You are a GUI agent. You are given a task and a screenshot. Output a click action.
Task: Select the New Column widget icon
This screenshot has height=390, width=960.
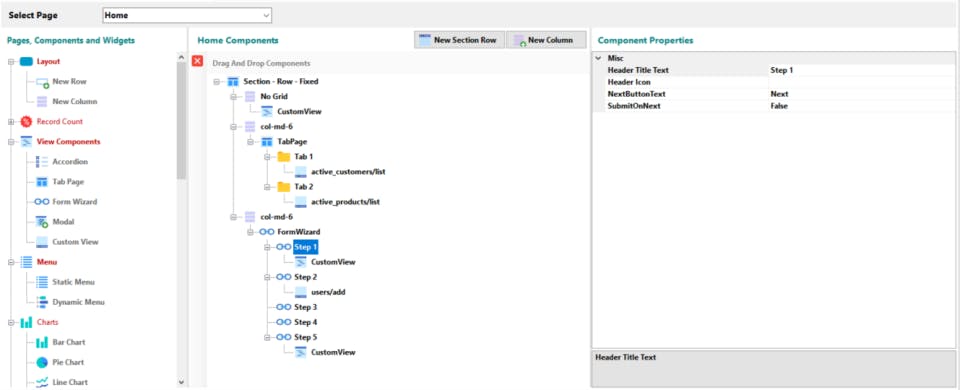pyautogui.click(x=42, y=102)
